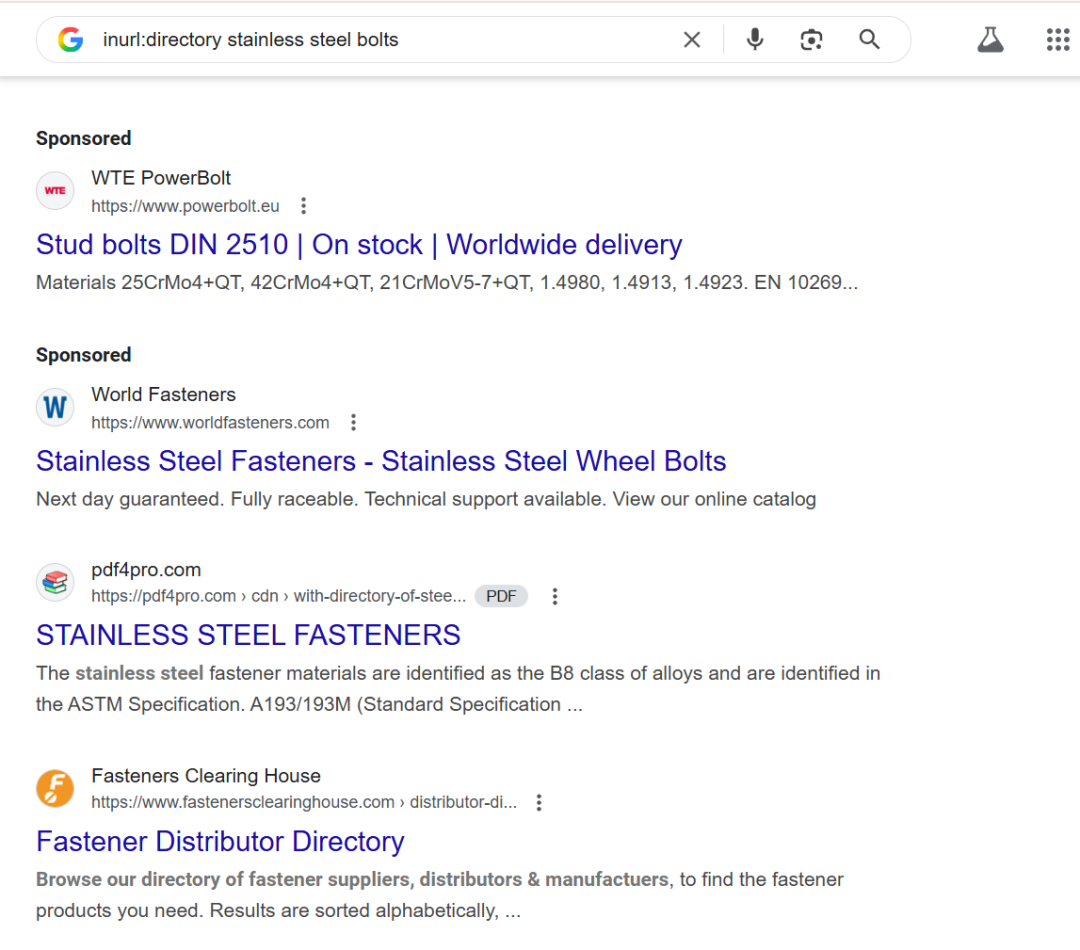Click the 'World Fasteners' site name
This screenshot has height=950, width=1080.
point(163,394)
